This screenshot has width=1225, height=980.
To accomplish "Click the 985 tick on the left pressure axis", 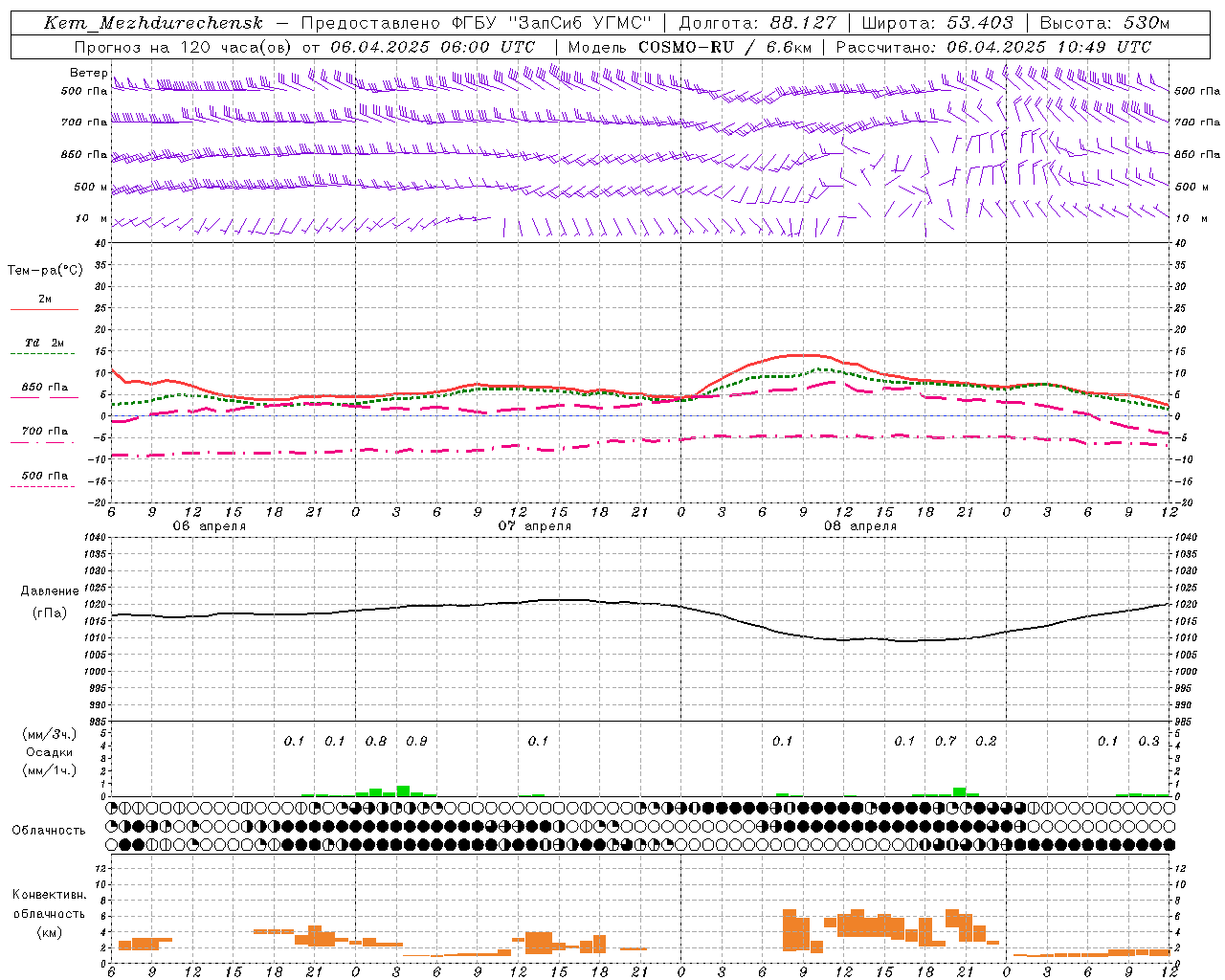I will (97, 723).
